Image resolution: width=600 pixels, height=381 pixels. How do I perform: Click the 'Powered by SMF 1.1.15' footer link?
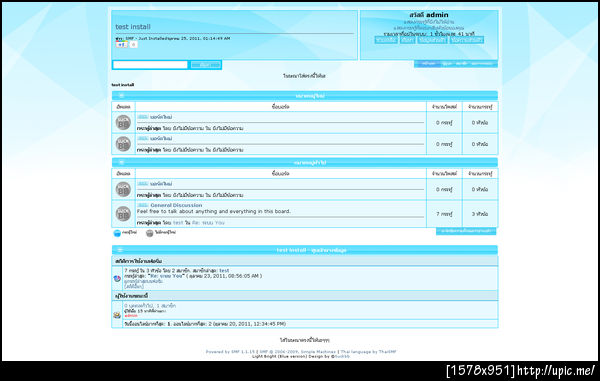230,352
